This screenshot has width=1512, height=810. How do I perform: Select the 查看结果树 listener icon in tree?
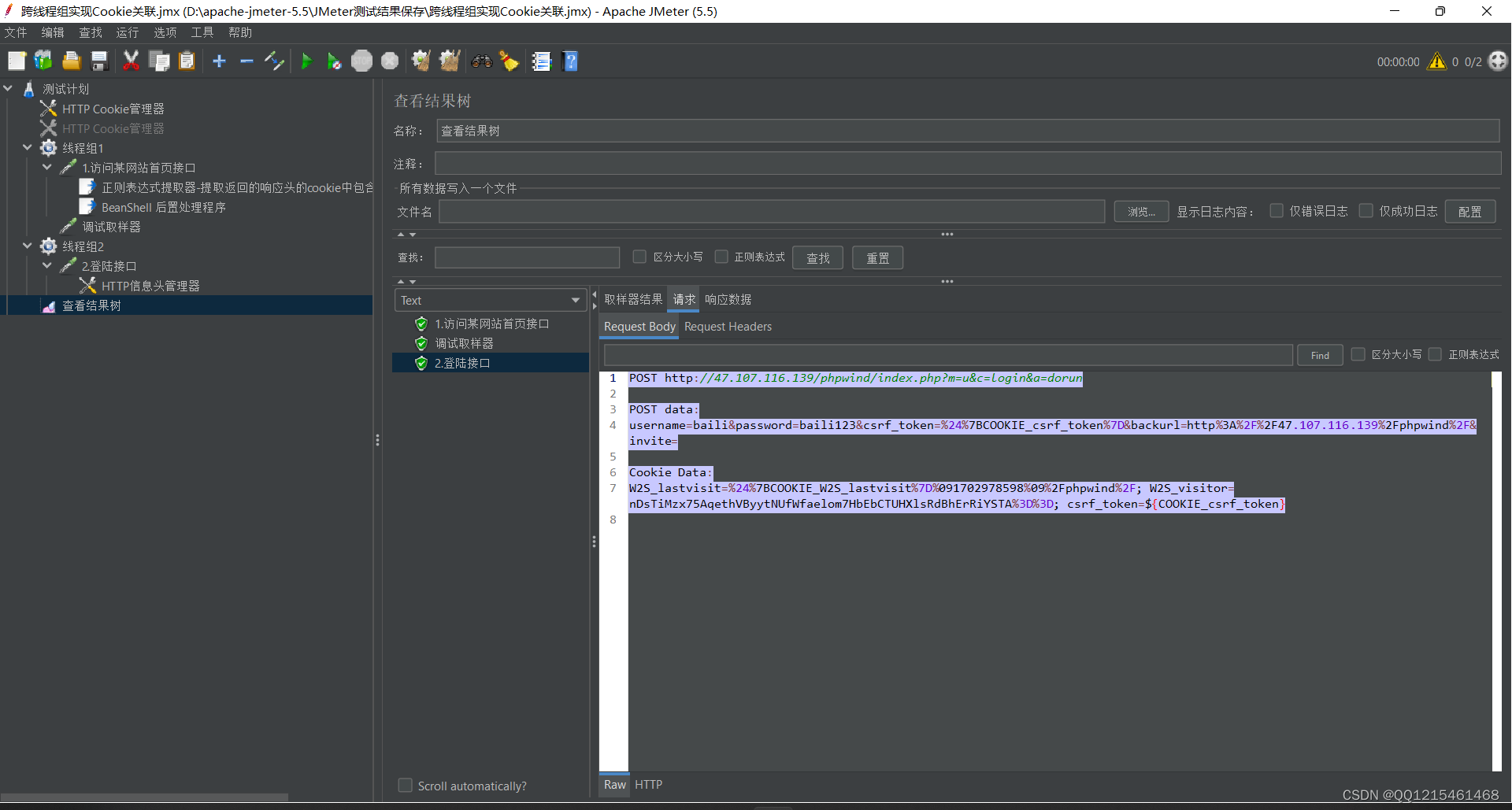click(x=49, y=306)
